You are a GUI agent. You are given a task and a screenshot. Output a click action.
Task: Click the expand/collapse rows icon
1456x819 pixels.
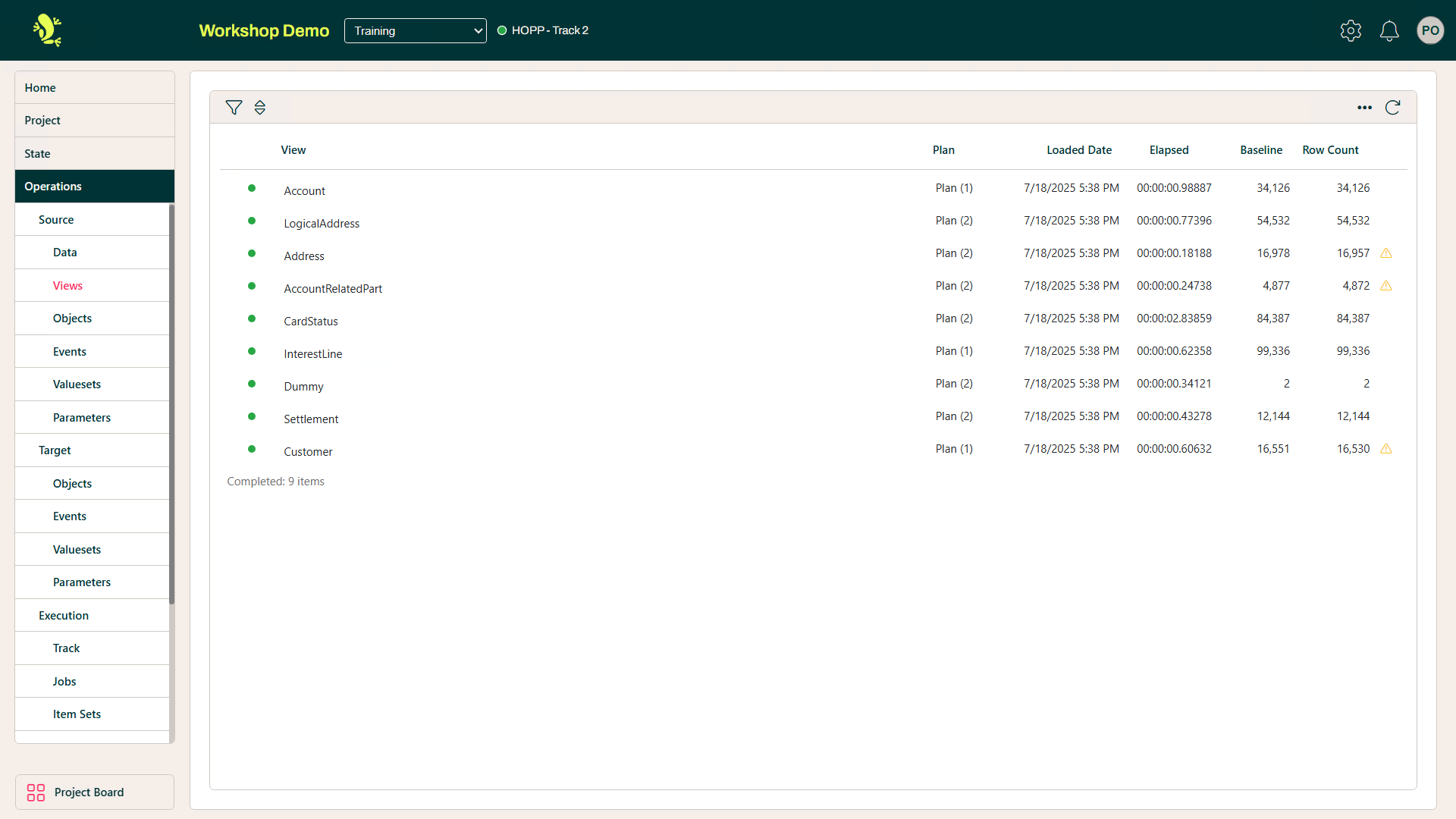coord(260,108)
